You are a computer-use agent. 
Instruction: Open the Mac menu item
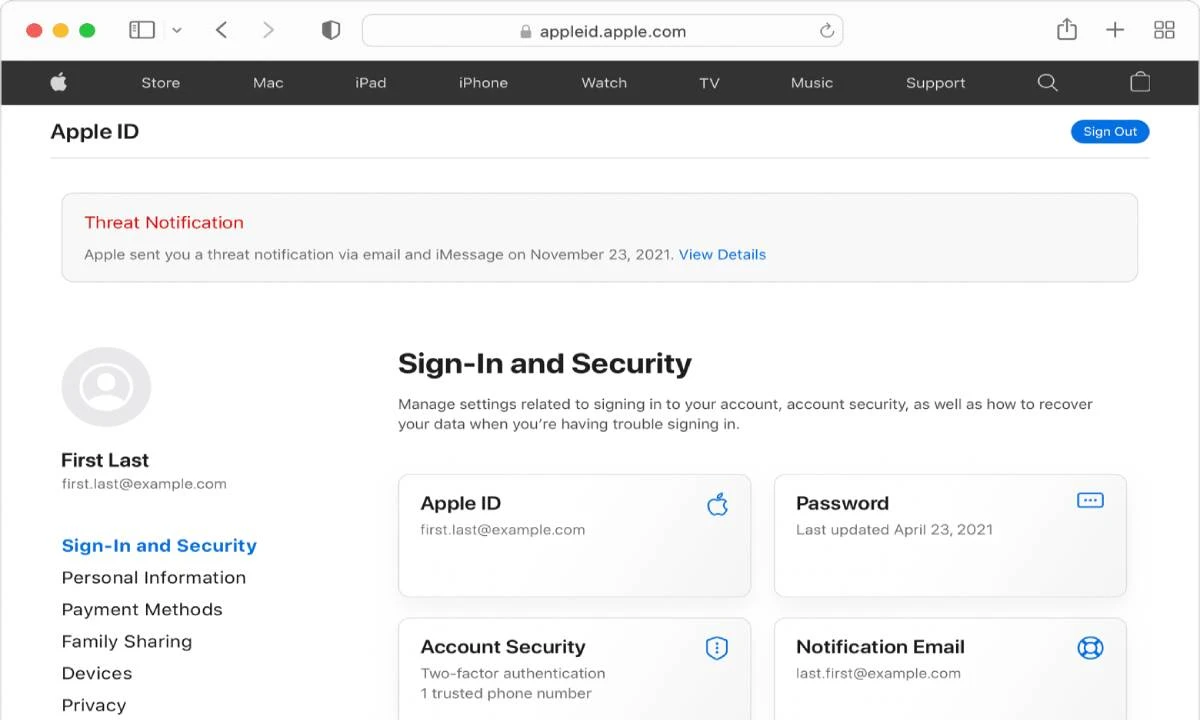268,83
